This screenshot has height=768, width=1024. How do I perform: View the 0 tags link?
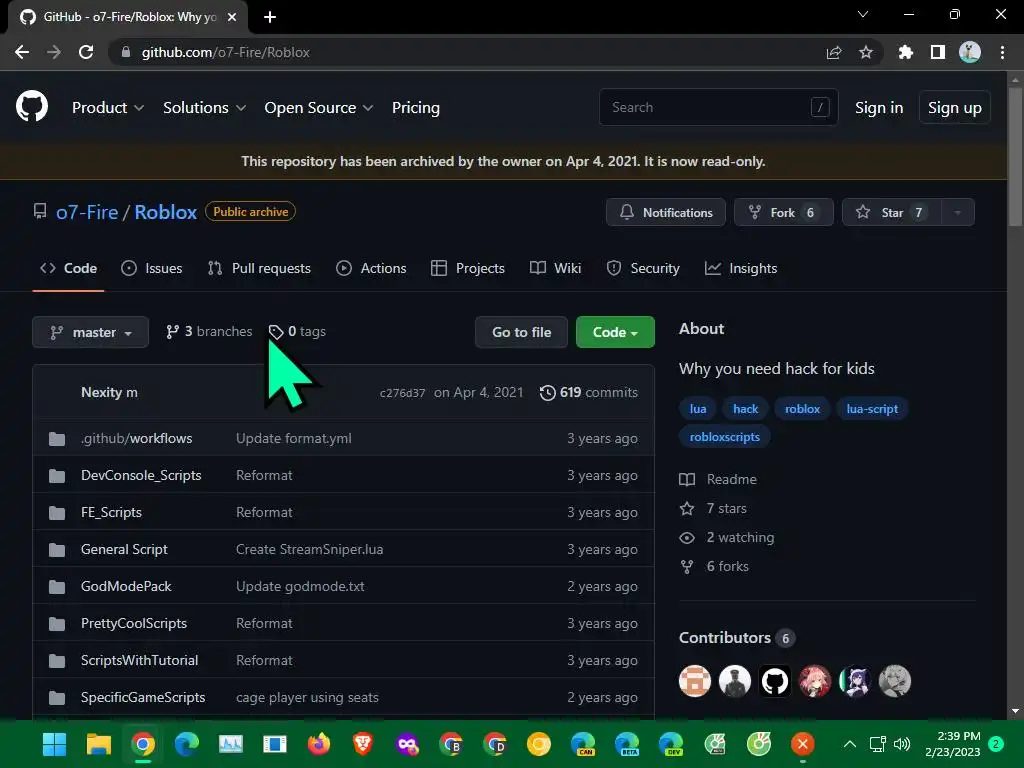[297, 332]
